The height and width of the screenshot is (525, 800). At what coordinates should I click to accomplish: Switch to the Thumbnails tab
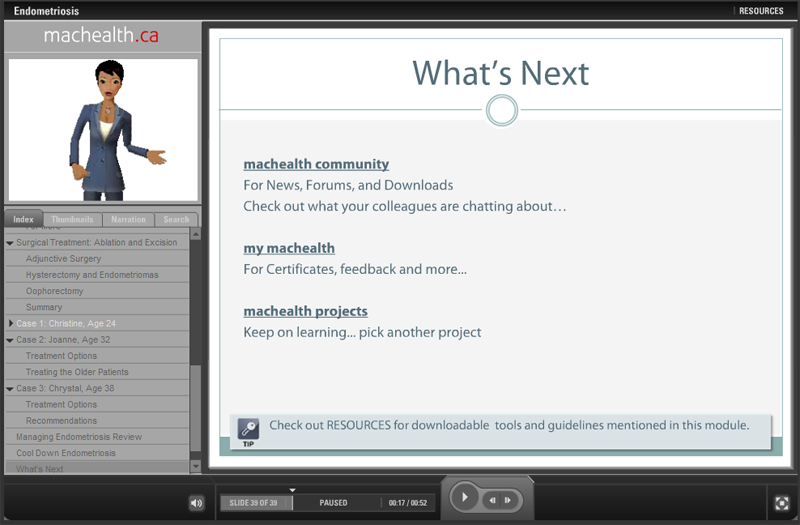click(72, 219)
